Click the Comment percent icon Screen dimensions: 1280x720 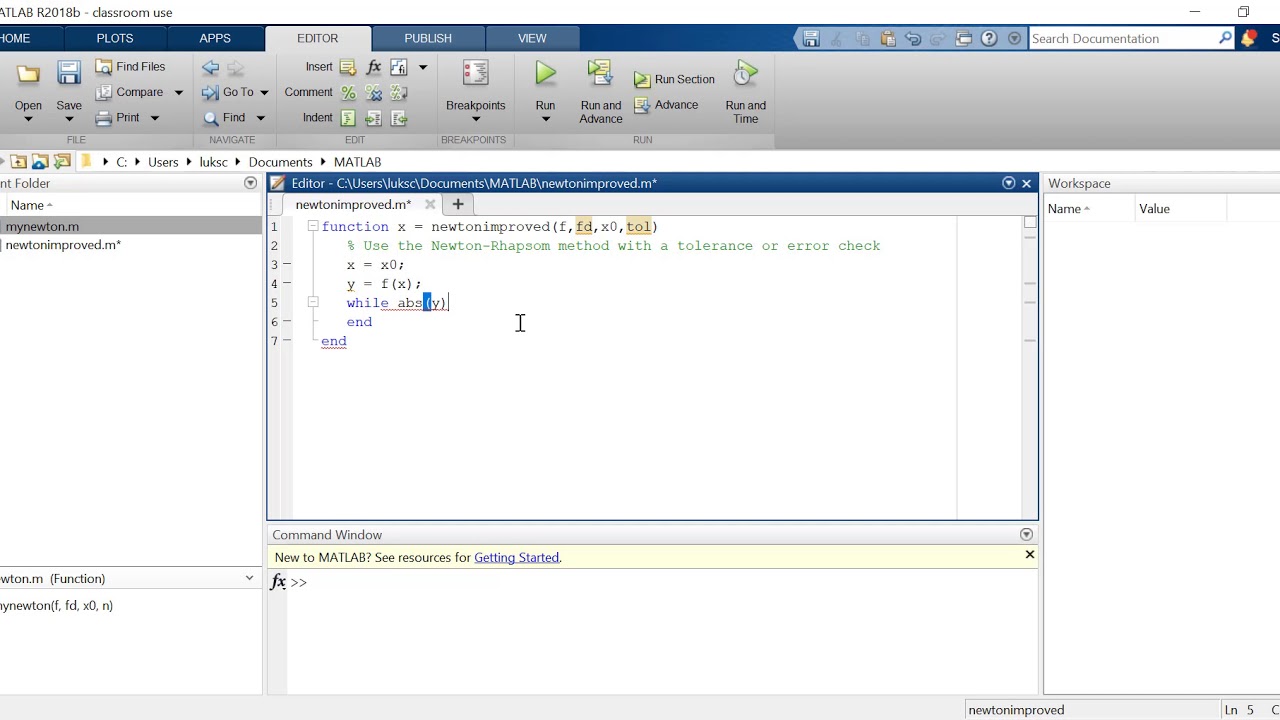coord(348,92)
